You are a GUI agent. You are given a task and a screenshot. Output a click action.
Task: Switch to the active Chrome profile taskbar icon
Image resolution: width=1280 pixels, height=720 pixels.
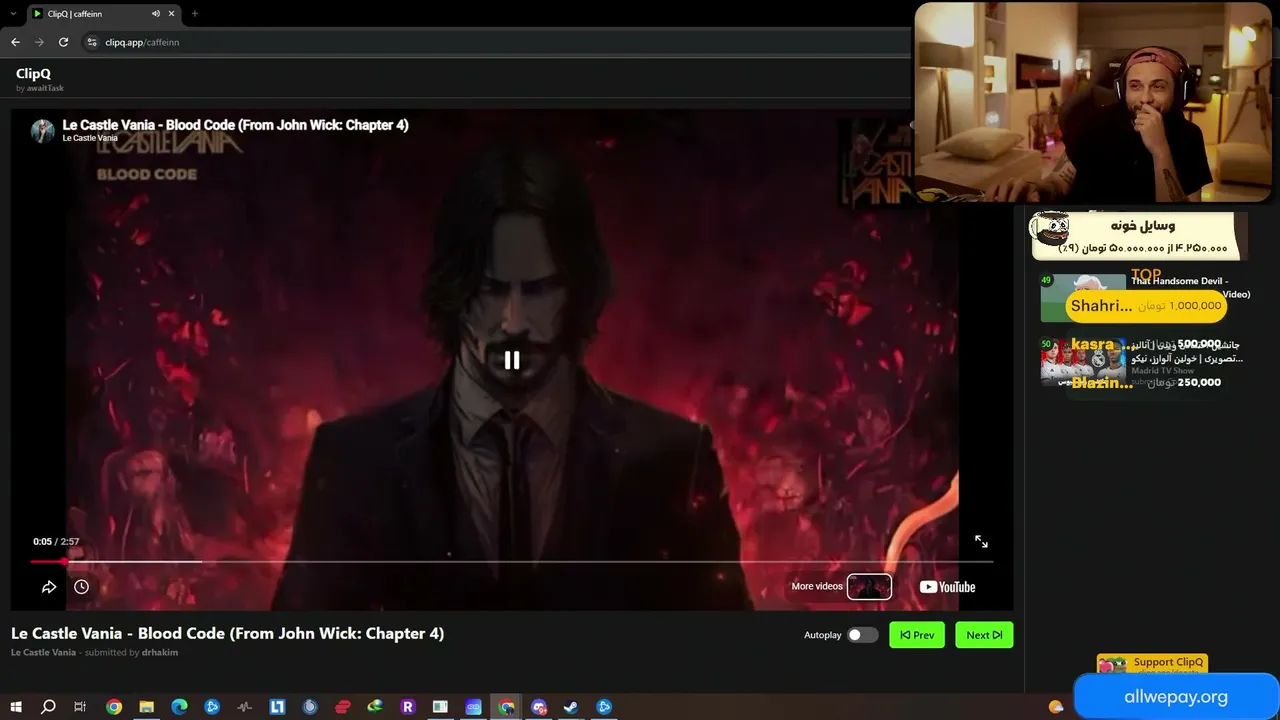coord(507,707)
